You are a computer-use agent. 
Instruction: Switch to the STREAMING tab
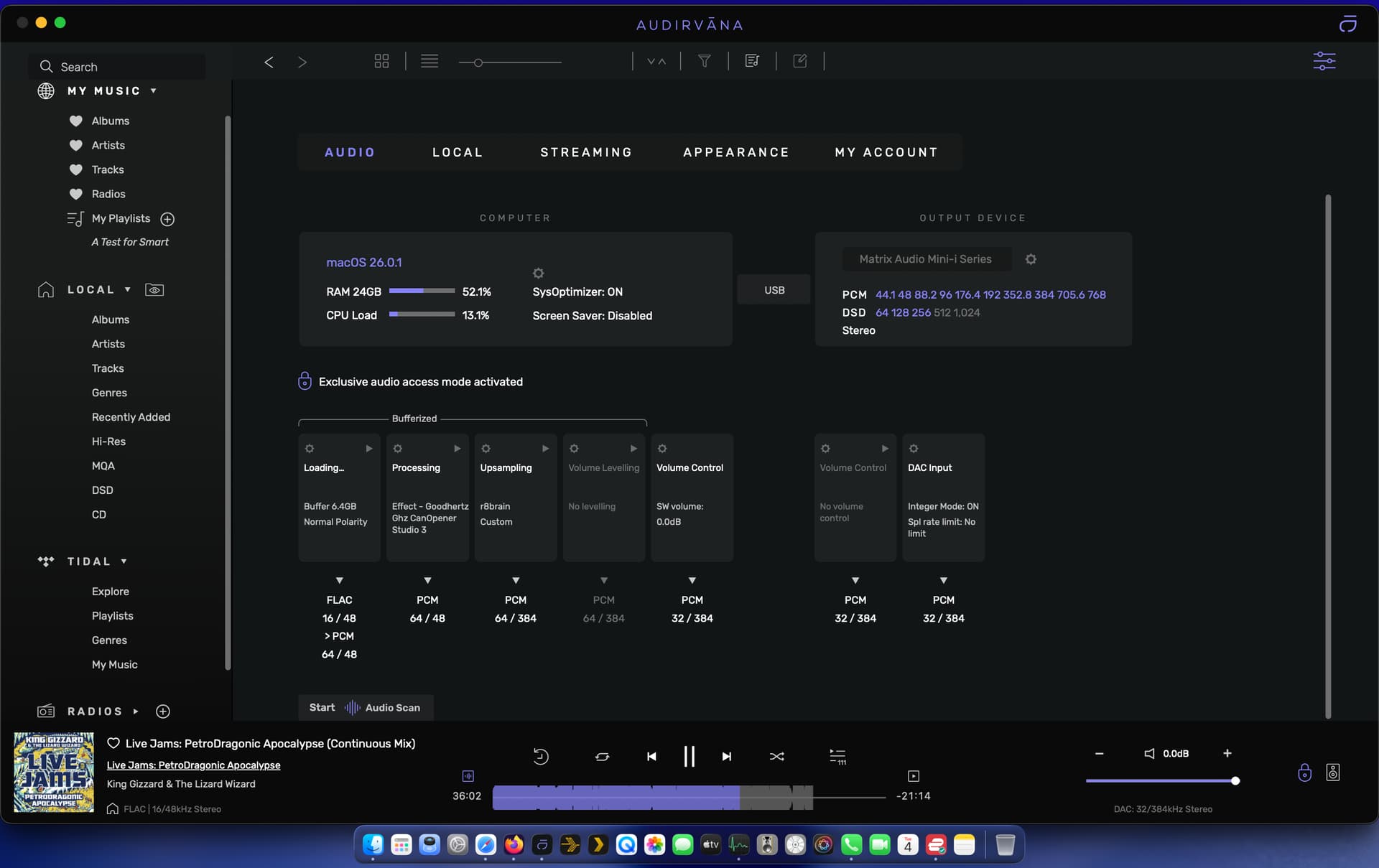586,152
